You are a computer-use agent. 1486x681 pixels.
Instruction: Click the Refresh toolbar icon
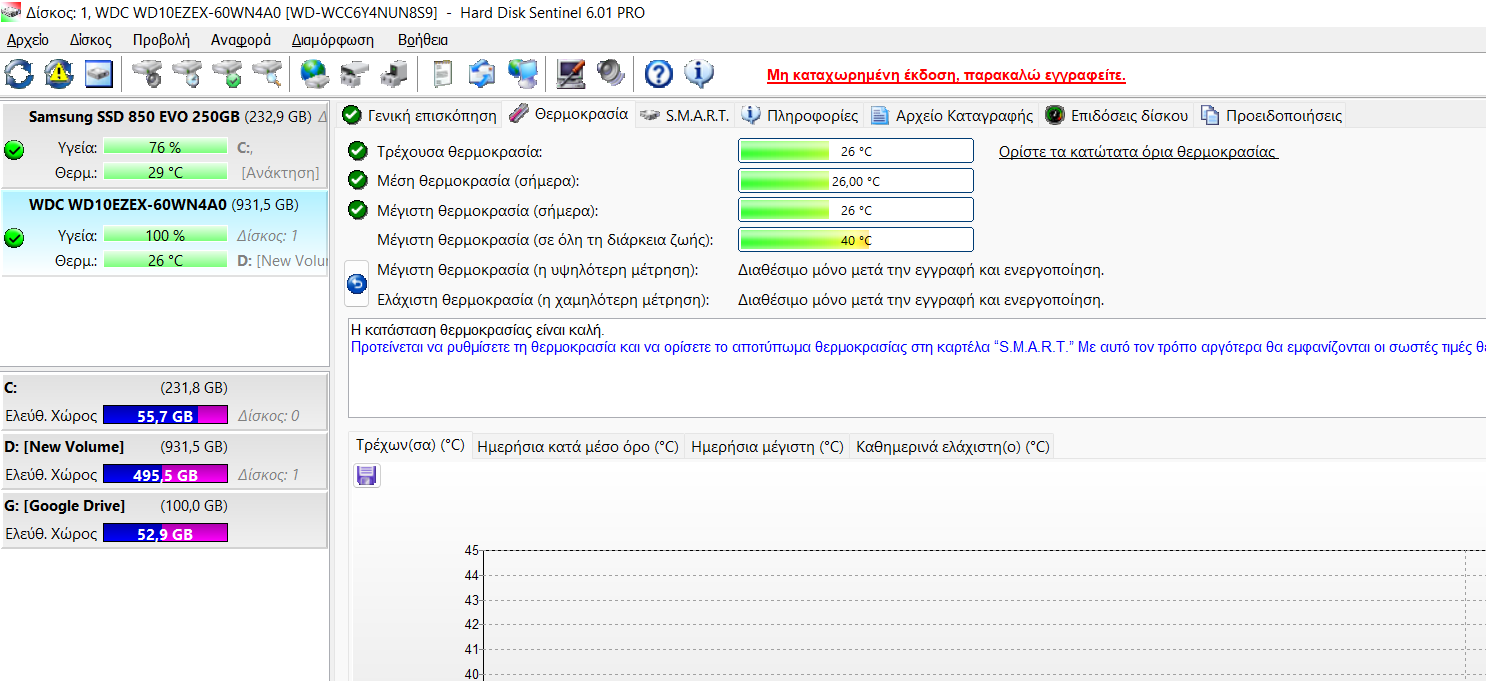[19, 73]
